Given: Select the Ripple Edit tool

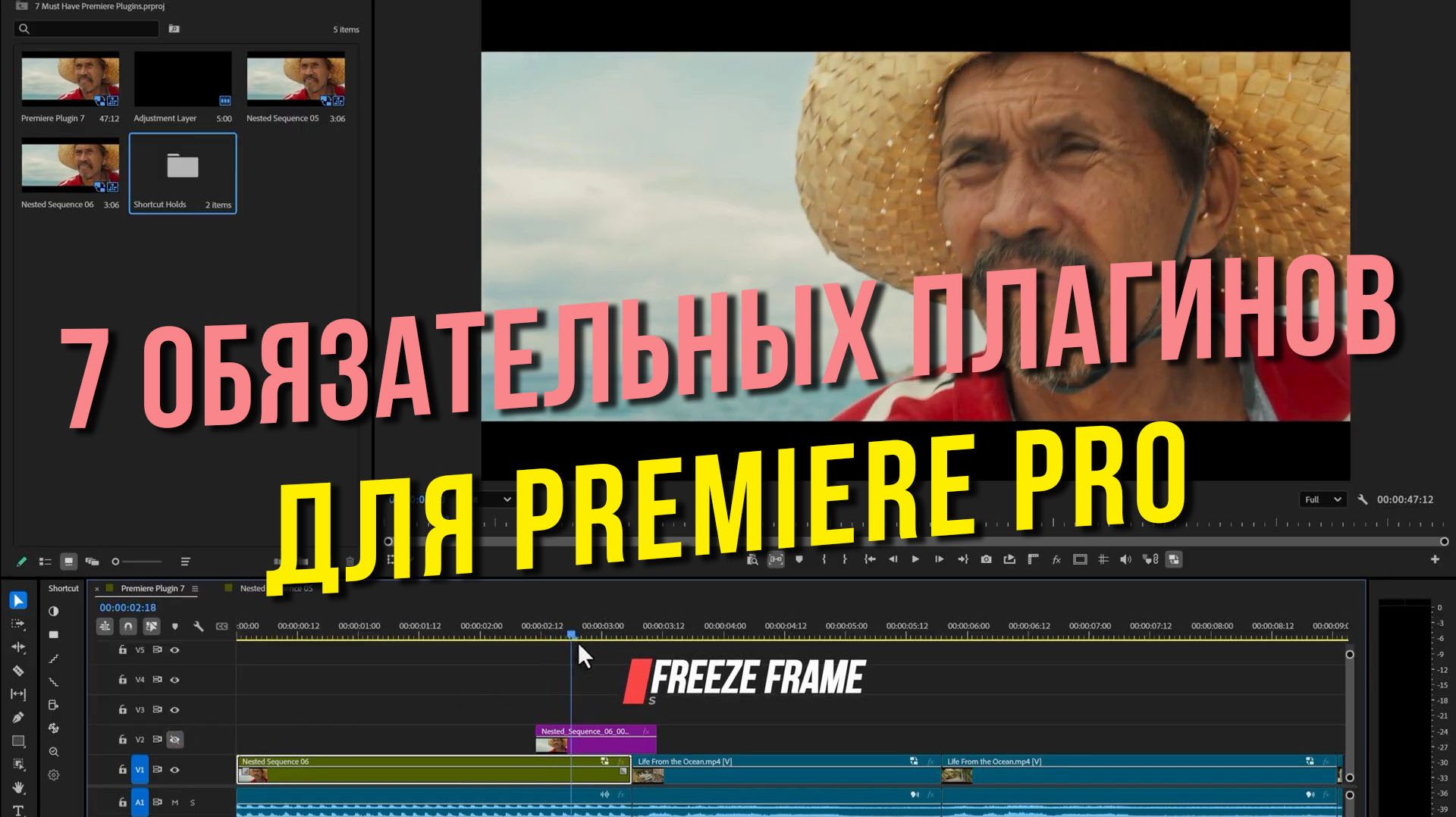Looking at the screenshot, I should pyautogui.click(x=18, y=647).
